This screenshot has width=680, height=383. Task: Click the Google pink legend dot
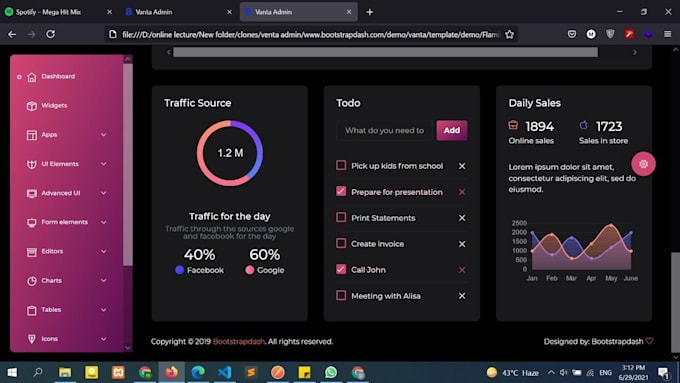249,270
